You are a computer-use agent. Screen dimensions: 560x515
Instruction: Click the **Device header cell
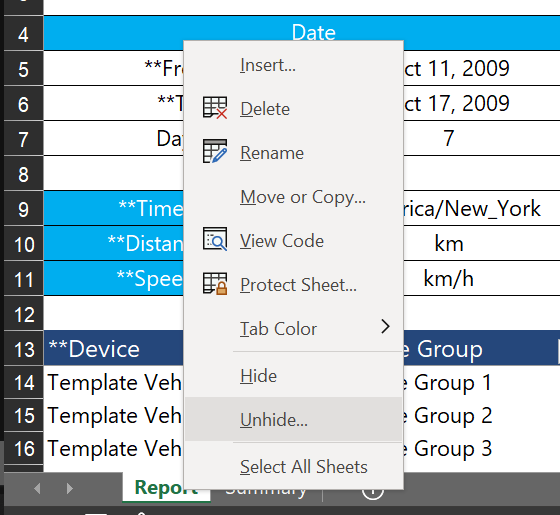coord(114,348)
